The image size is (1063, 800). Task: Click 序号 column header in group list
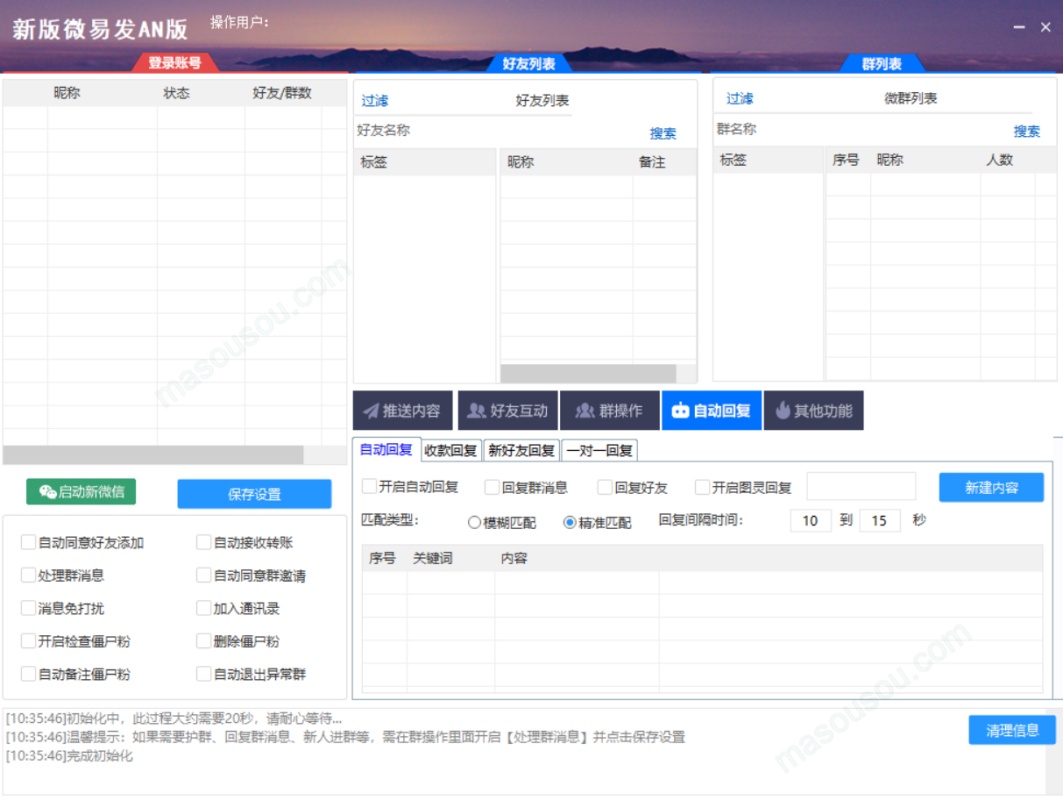(845, 160)
